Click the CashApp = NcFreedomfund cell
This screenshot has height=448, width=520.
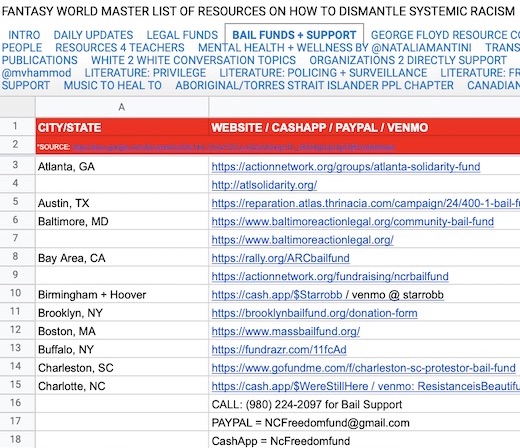coord(365,440)
